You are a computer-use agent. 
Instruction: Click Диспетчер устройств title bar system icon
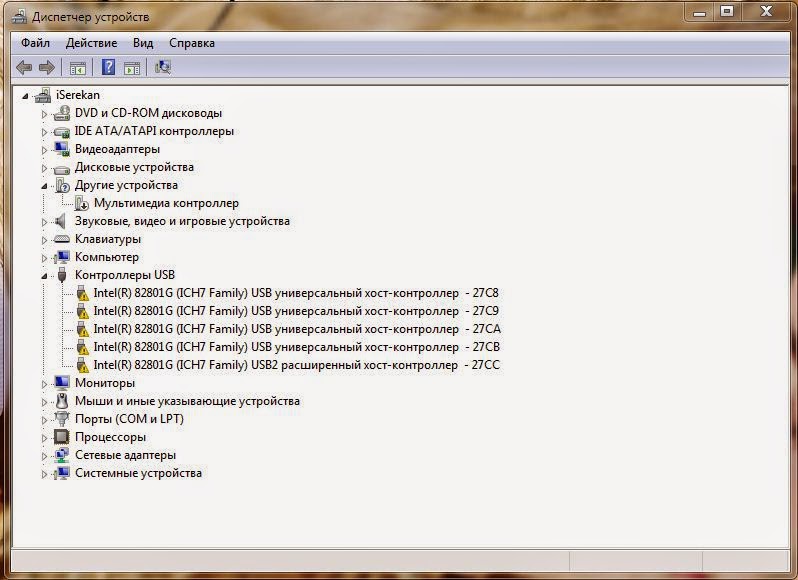(x=19, y=17)
